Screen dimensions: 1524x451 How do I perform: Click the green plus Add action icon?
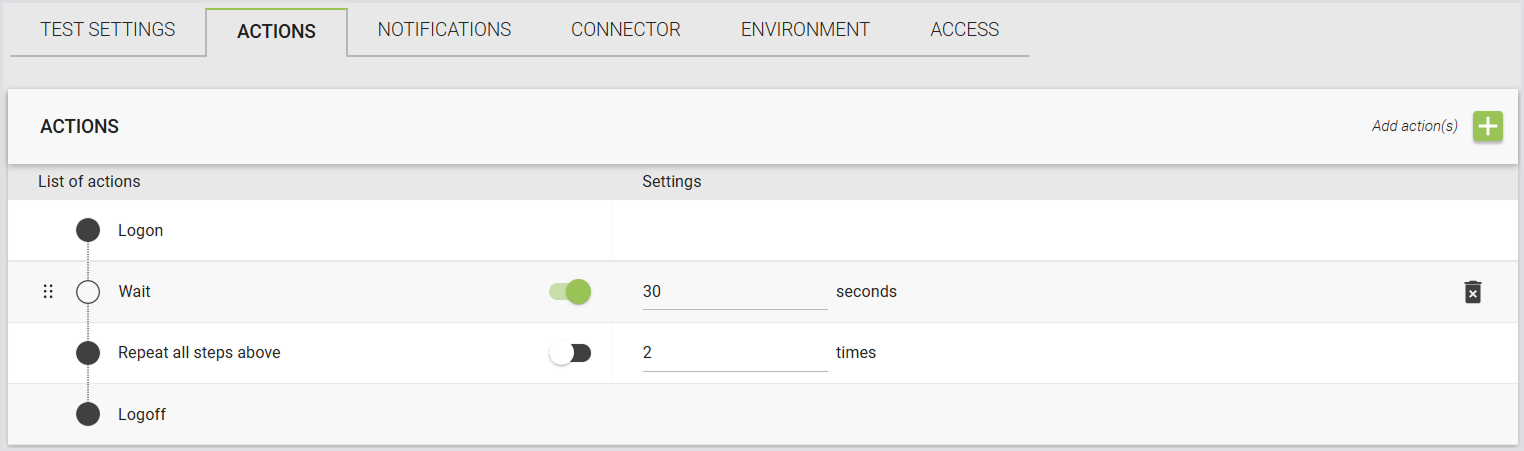(1488, 127)
